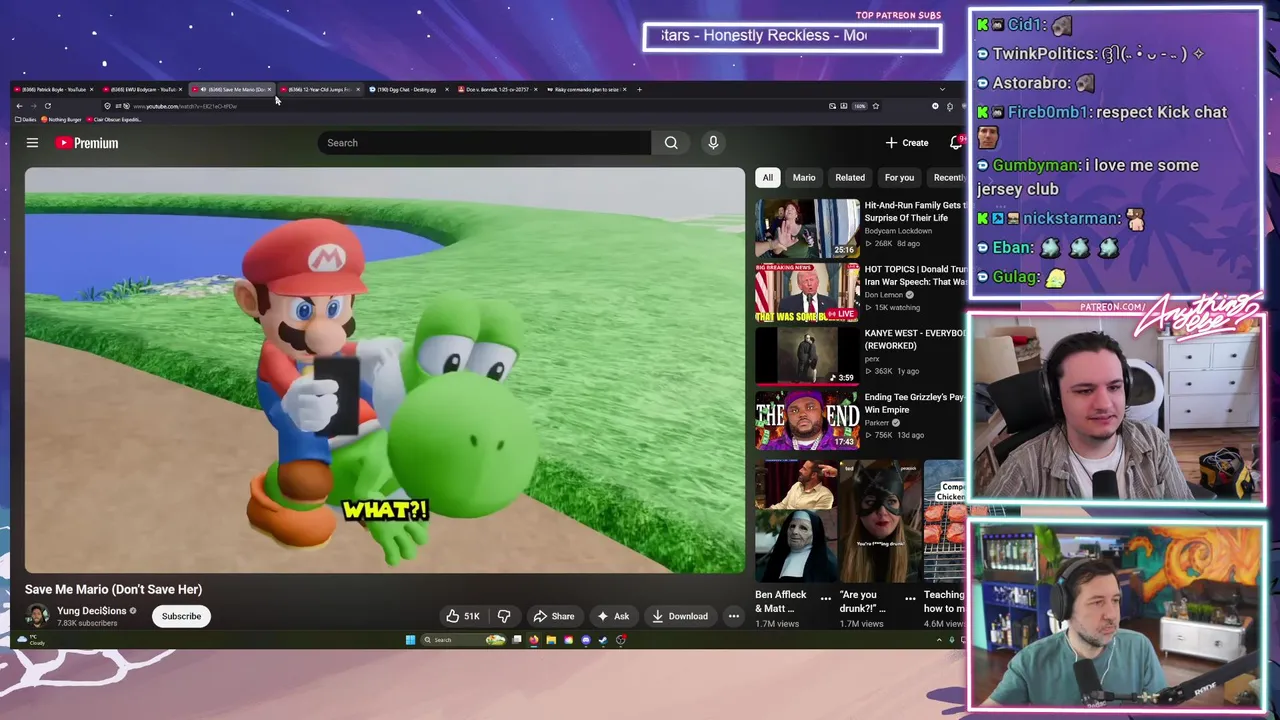The height and width of the screenshot is (720, 1280).
Task: Click the Download button
Action: [x=679, y=616]
